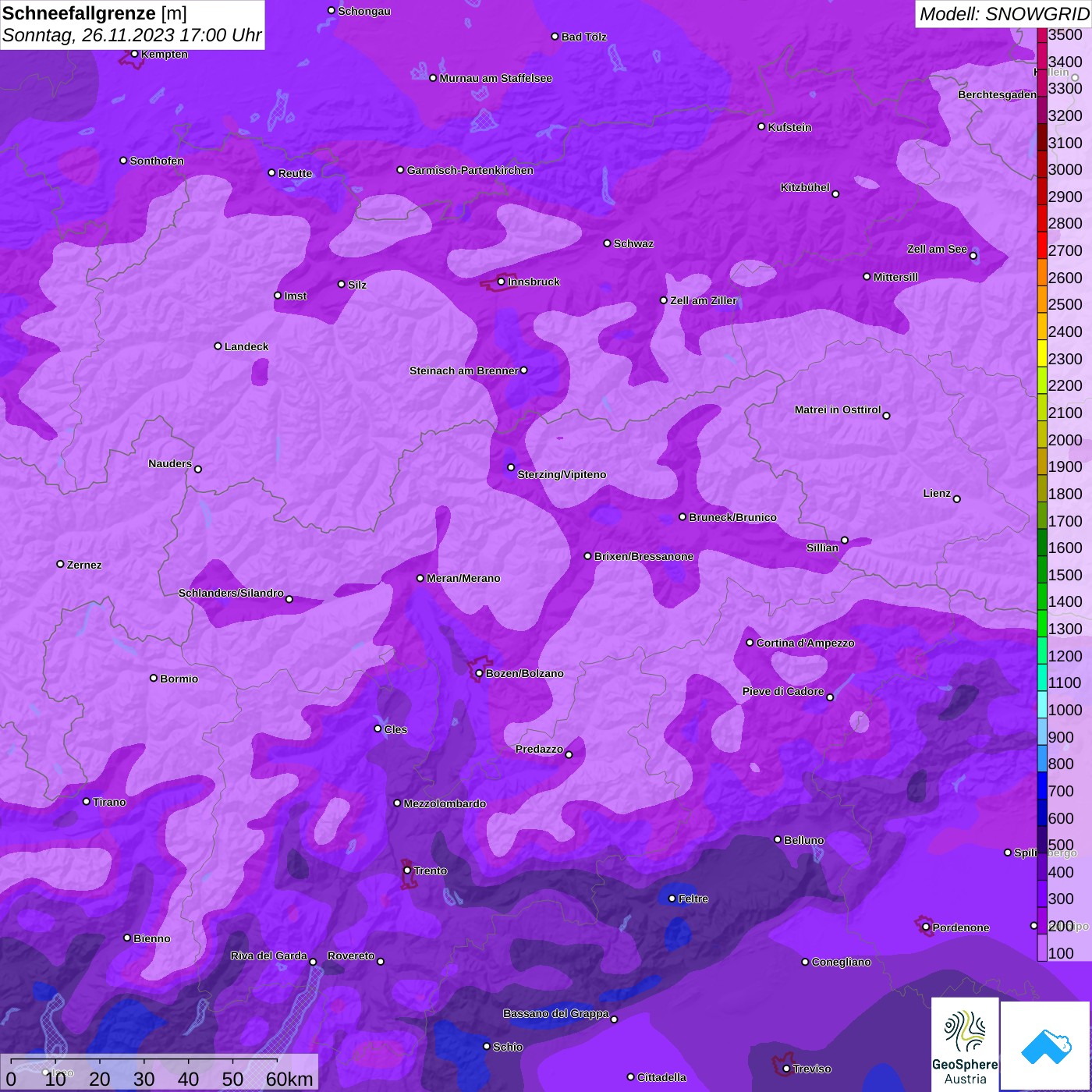1092x1092 pixels.
Task: Click the Treviso label
Action: pos(811,1069)
